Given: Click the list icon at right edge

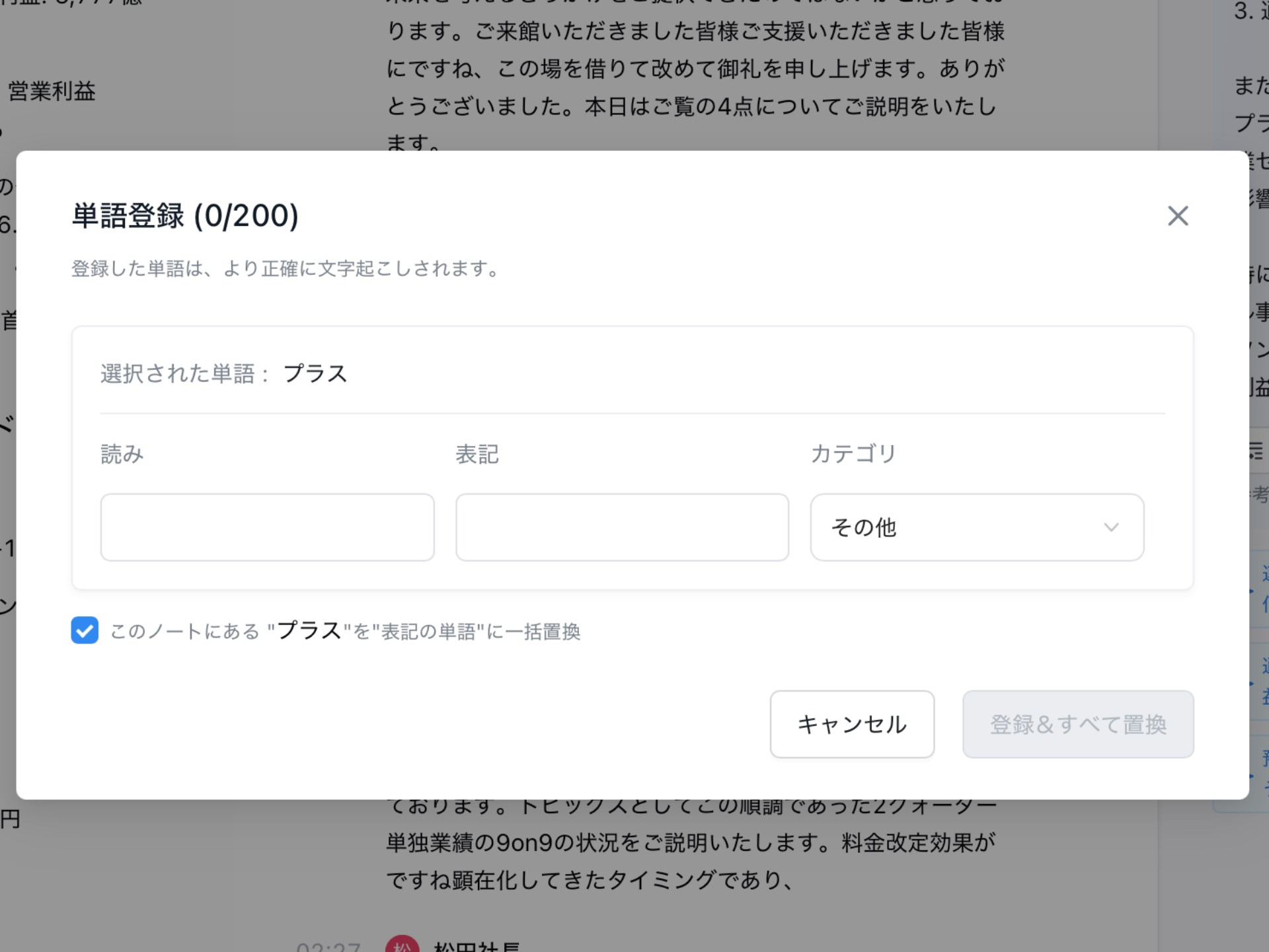Looking at the screenshot, I should click(x=1255, y=451).
